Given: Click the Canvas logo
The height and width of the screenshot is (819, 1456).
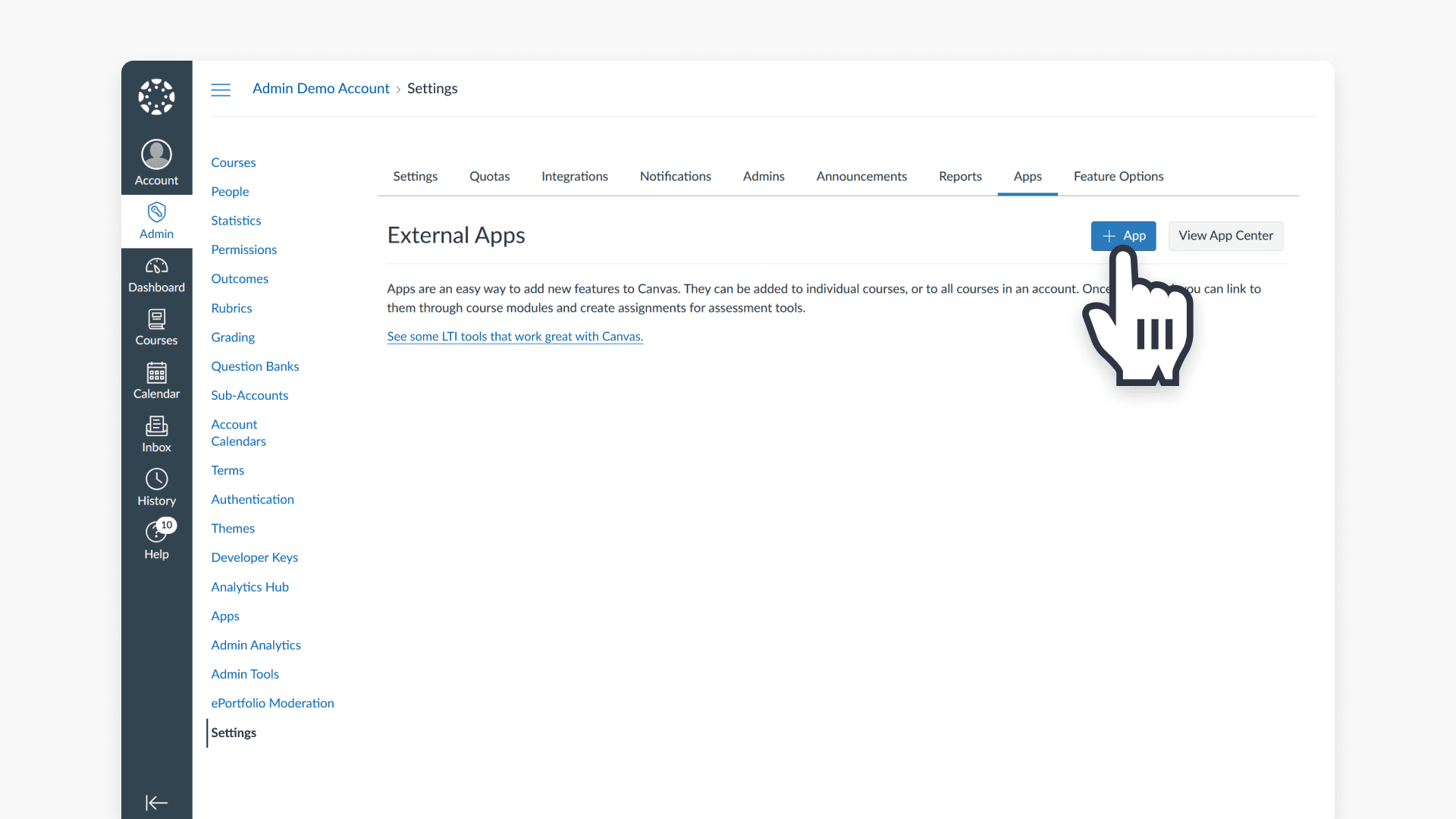Looking at the screenshot, I should [x=155, y=96].
